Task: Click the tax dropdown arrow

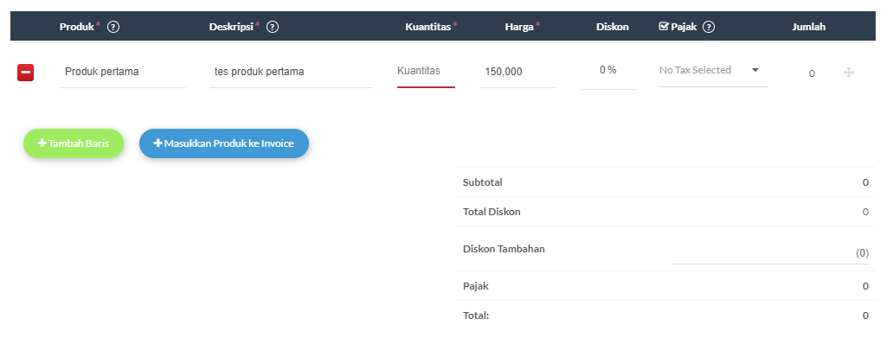Action: pyautogui.click(x=755, y=70)
